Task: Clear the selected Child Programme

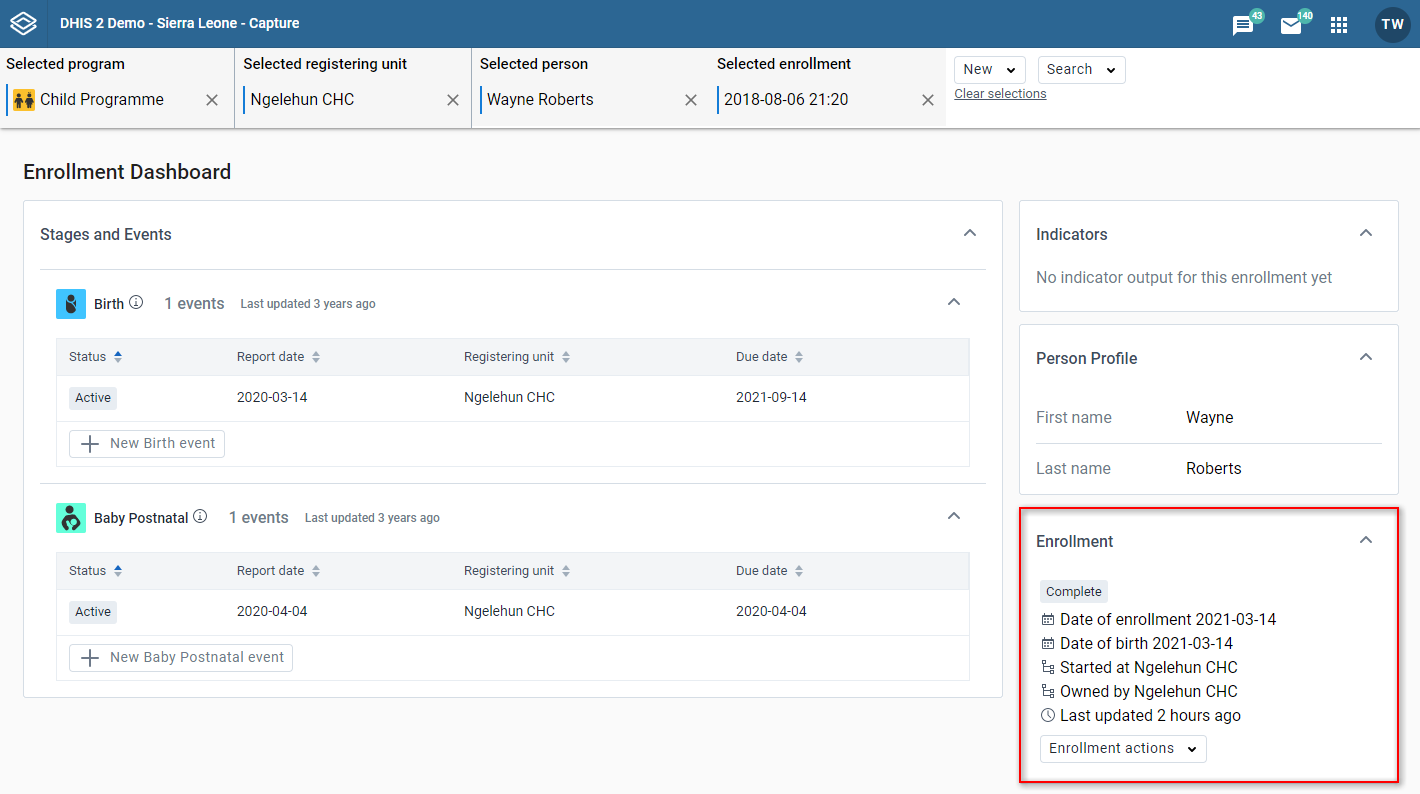Action: click(212, 100)
